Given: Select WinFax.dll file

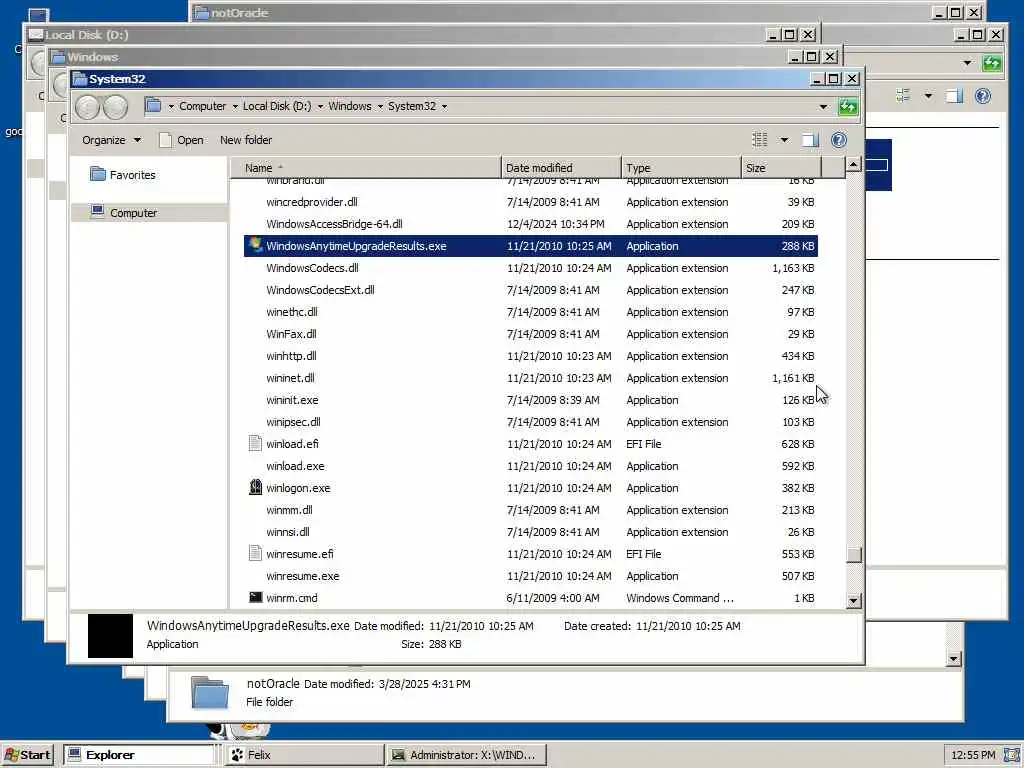Looking at the screenshot, I should (530, 334).
